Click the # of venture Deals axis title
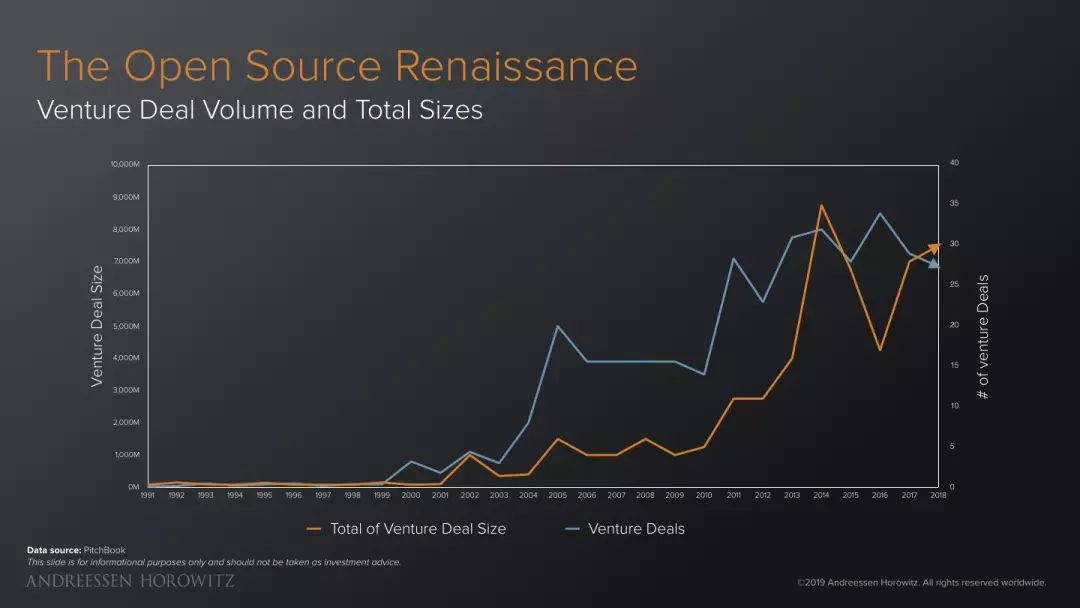The image size is (1080, 608). pyautogui.click(x=983, y=337)
